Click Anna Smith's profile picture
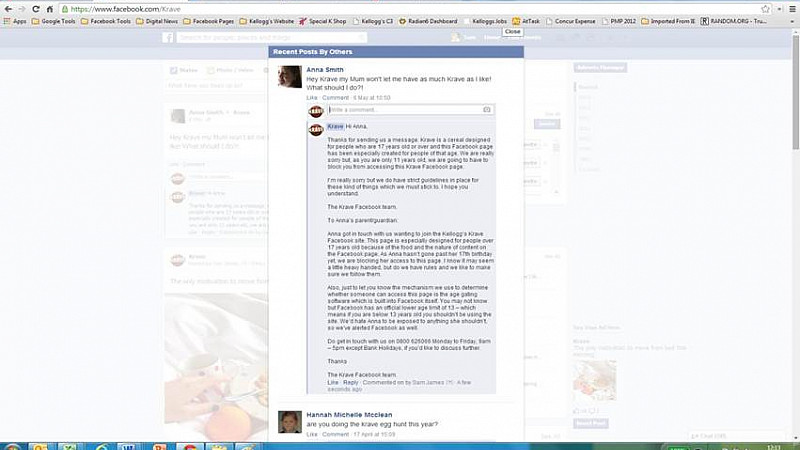 pos(289,77)
